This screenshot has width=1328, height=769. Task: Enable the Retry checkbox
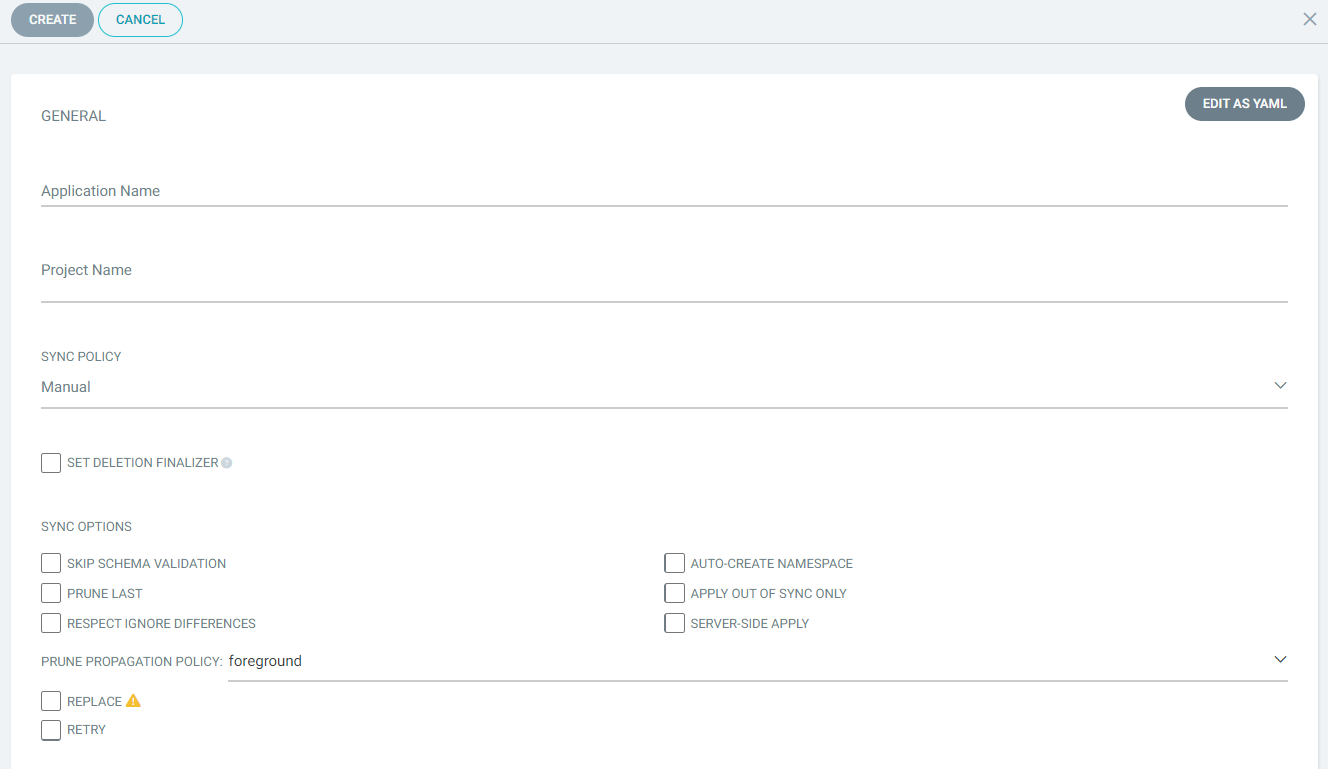point(51,730)
